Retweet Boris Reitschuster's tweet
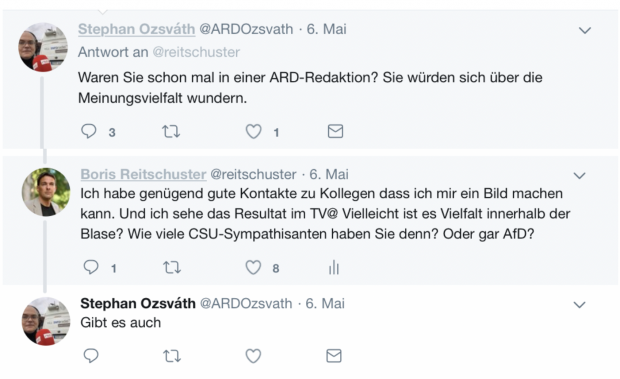The image size is (620, 379). (172, 268)
